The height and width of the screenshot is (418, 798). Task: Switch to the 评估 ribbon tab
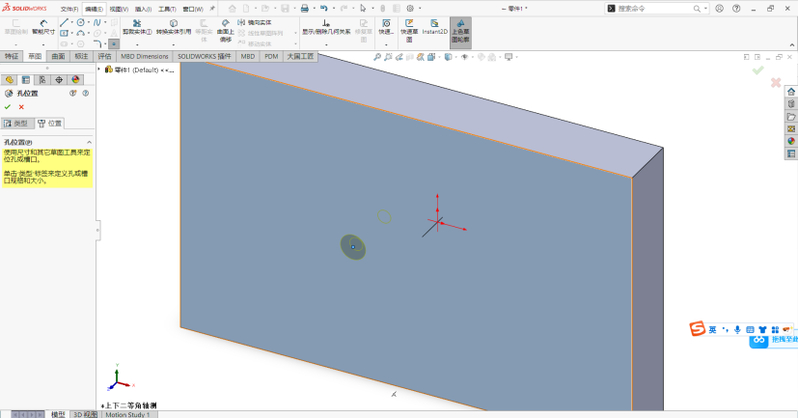pos(105,57)
